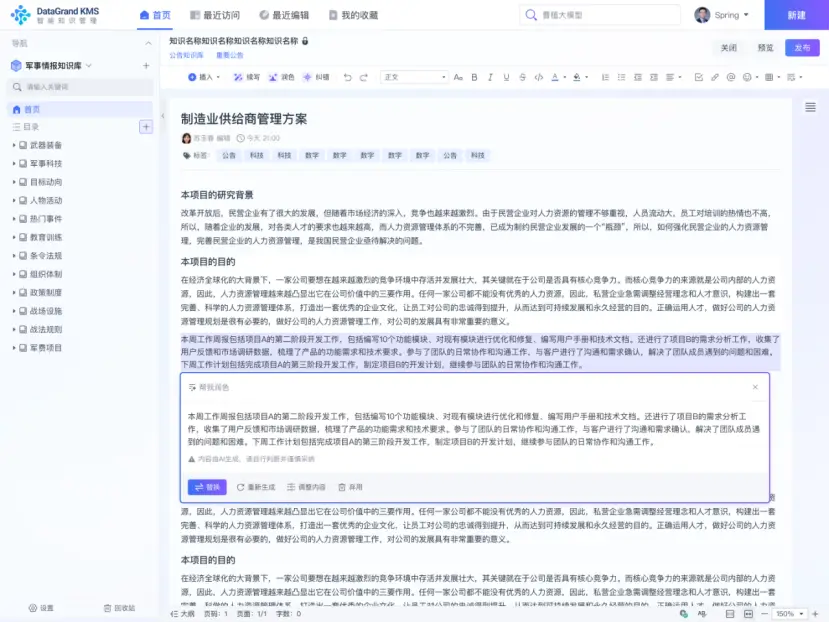Screen dimensions: 830x623
Task: Click the 请输入关键词 sidebar search field
Action: [80, 87]
